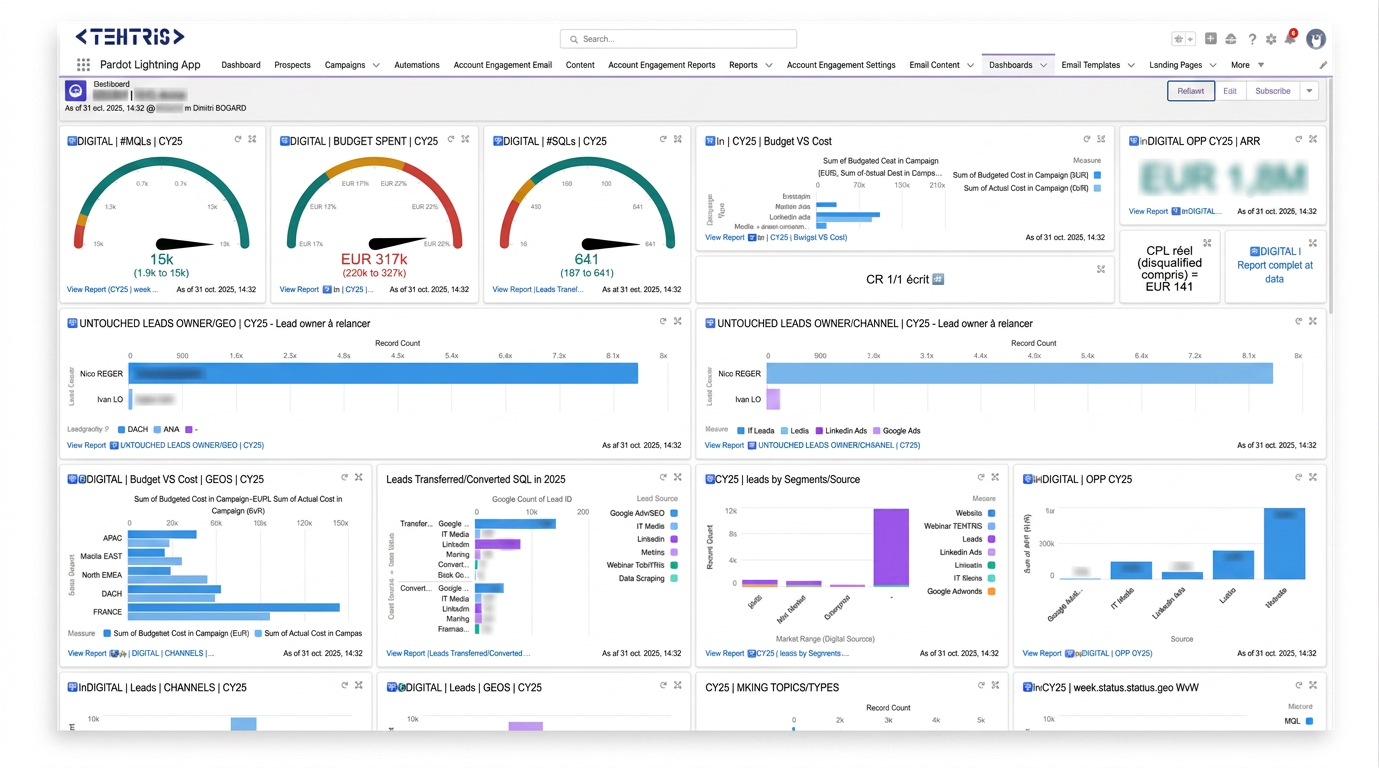Refresh the CY25 Budget VS Cost widget
Image resolution: width=1379 pixels, height=768 pixels.
pos(1086,140)
